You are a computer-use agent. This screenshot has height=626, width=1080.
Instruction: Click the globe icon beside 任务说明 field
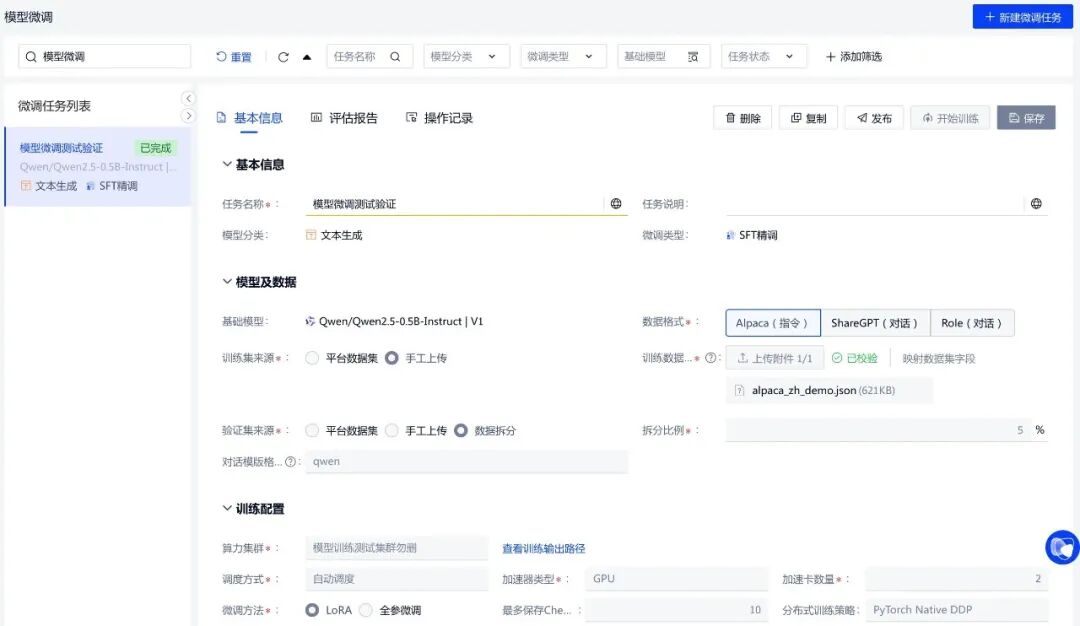point(1036,204)
